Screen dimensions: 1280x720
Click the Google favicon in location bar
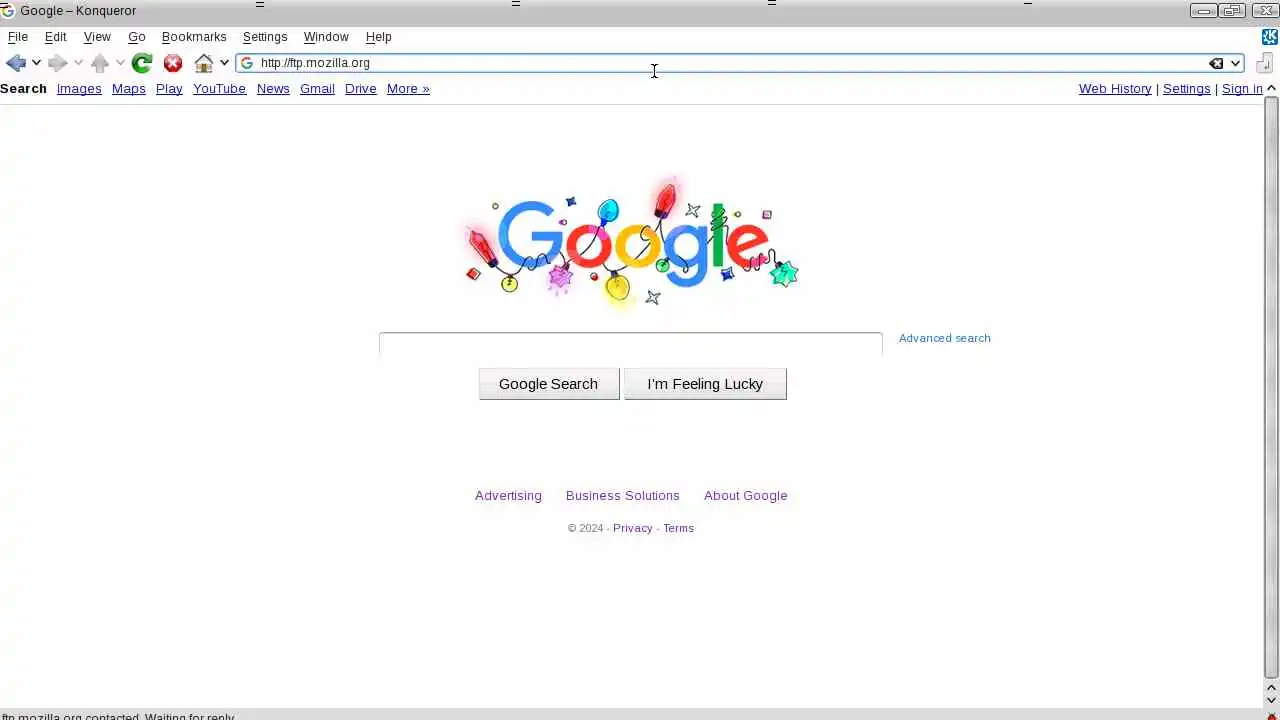click(x=247, y=63)
